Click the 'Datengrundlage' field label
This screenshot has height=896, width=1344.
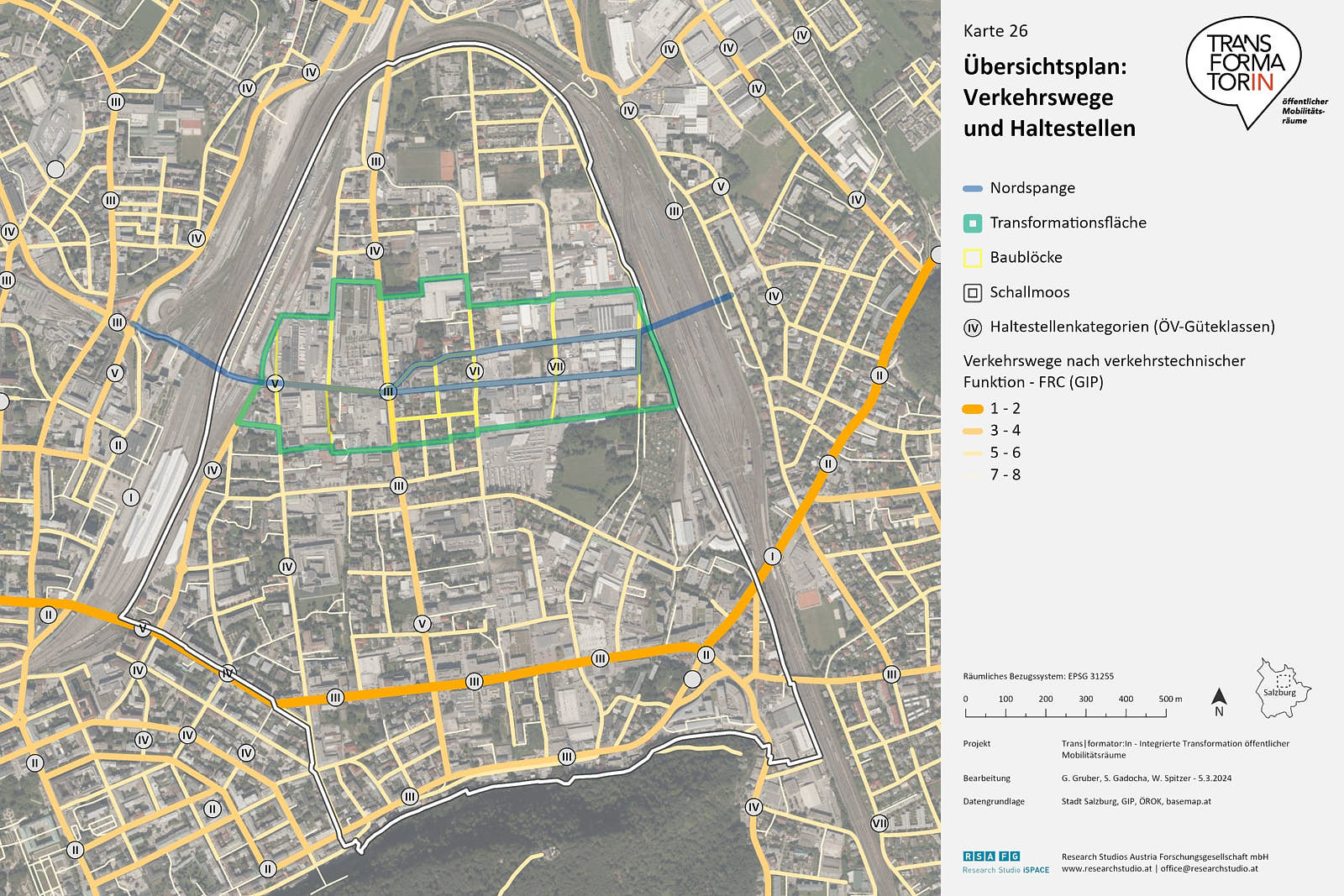994,802
